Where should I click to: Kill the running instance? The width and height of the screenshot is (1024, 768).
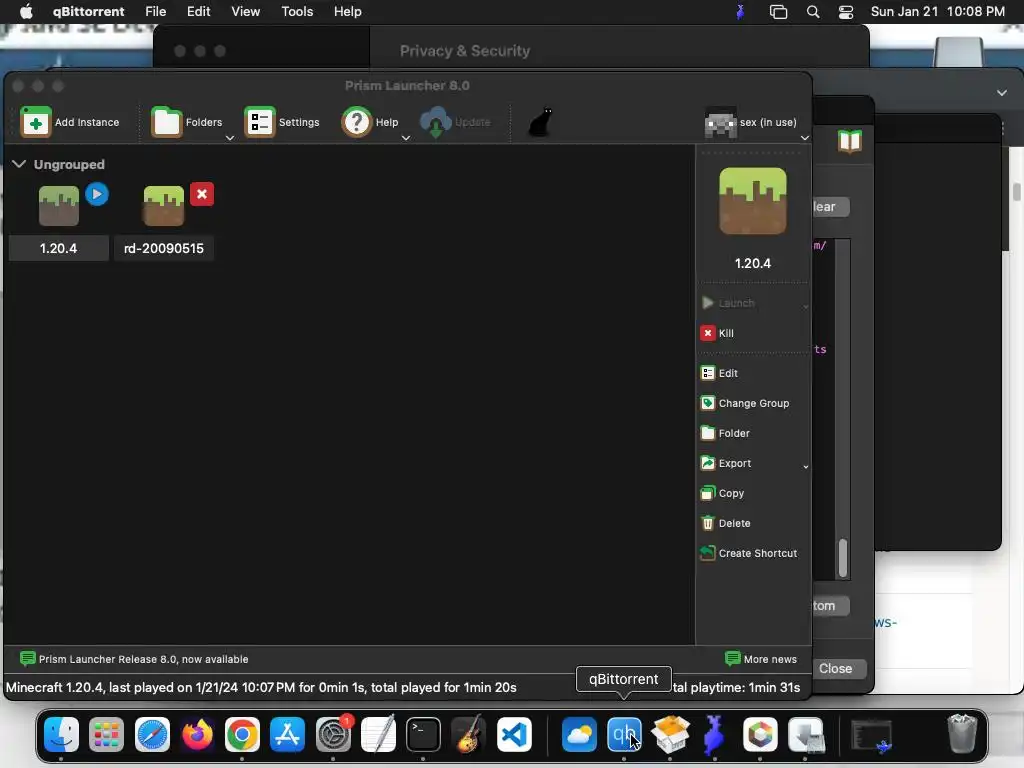718,333
